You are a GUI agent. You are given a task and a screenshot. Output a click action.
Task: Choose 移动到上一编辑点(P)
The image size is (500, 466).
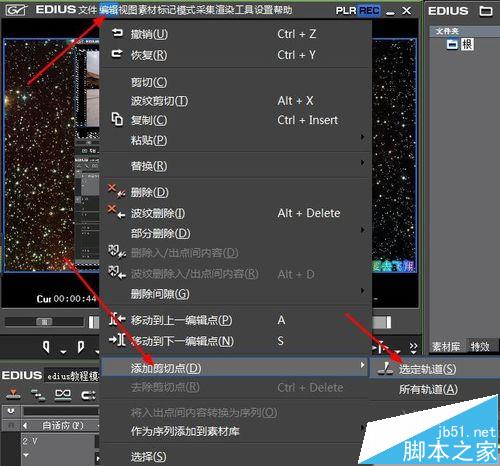[235, 320]
